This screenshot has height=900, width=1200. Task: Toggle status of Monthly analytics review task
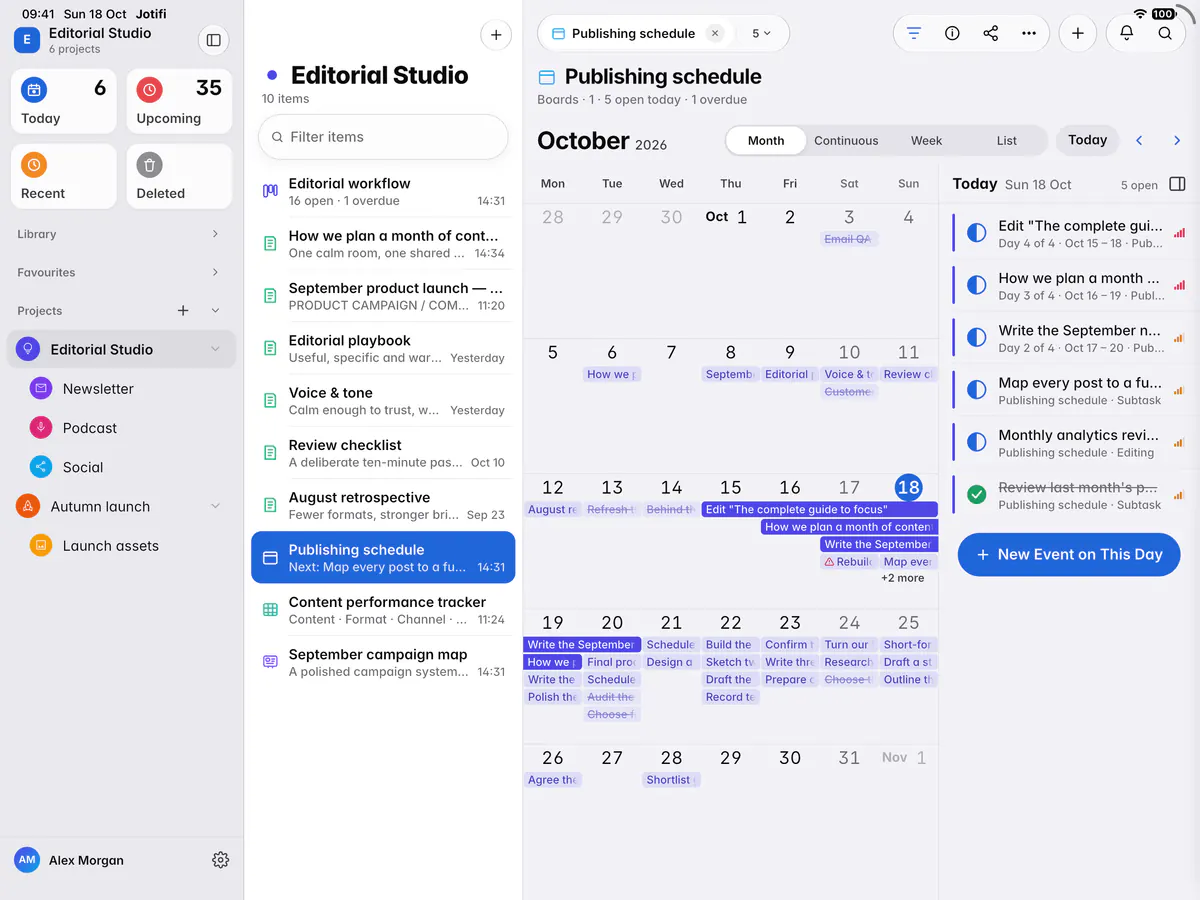click(x=977, y=442)
